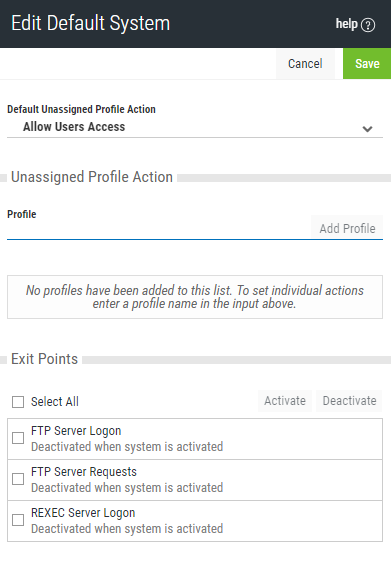Click the Deactivate exit points button

pyautogui.click(x=349, y=401)
